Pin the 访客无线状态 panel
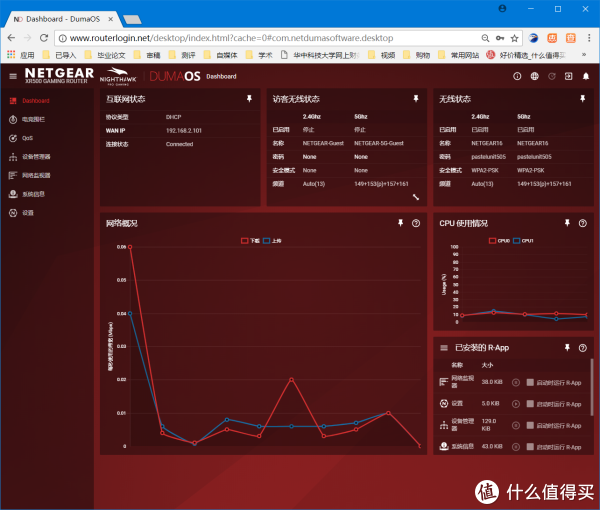The width and height of the screenshot is (600, 510). [x=416, y=99]
